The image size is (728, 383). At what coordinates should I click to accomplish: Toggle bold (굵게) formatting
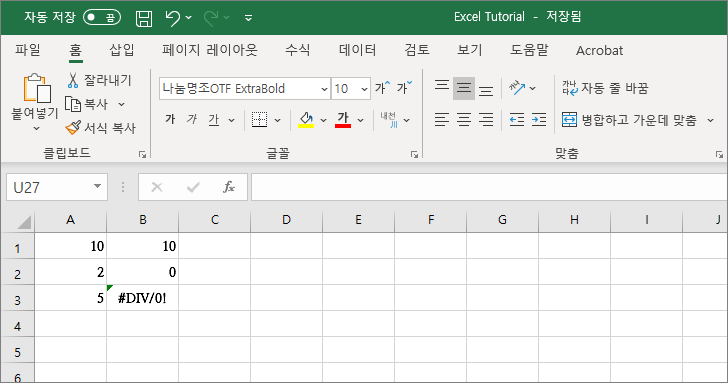(170, 120)
